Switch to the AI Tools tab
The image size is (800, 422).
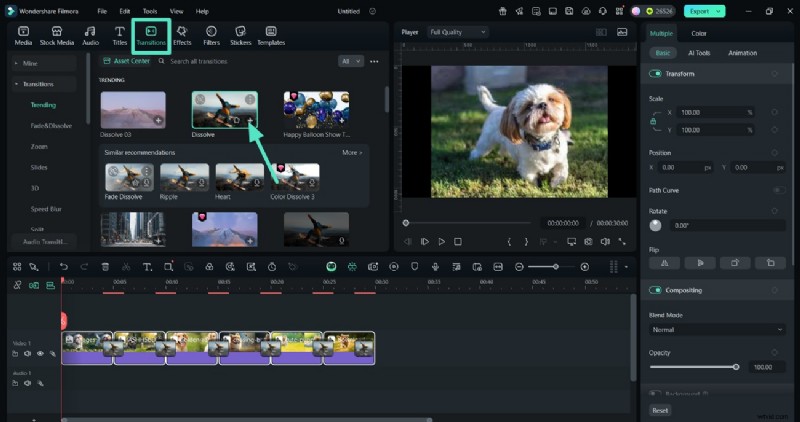(699, 53)
